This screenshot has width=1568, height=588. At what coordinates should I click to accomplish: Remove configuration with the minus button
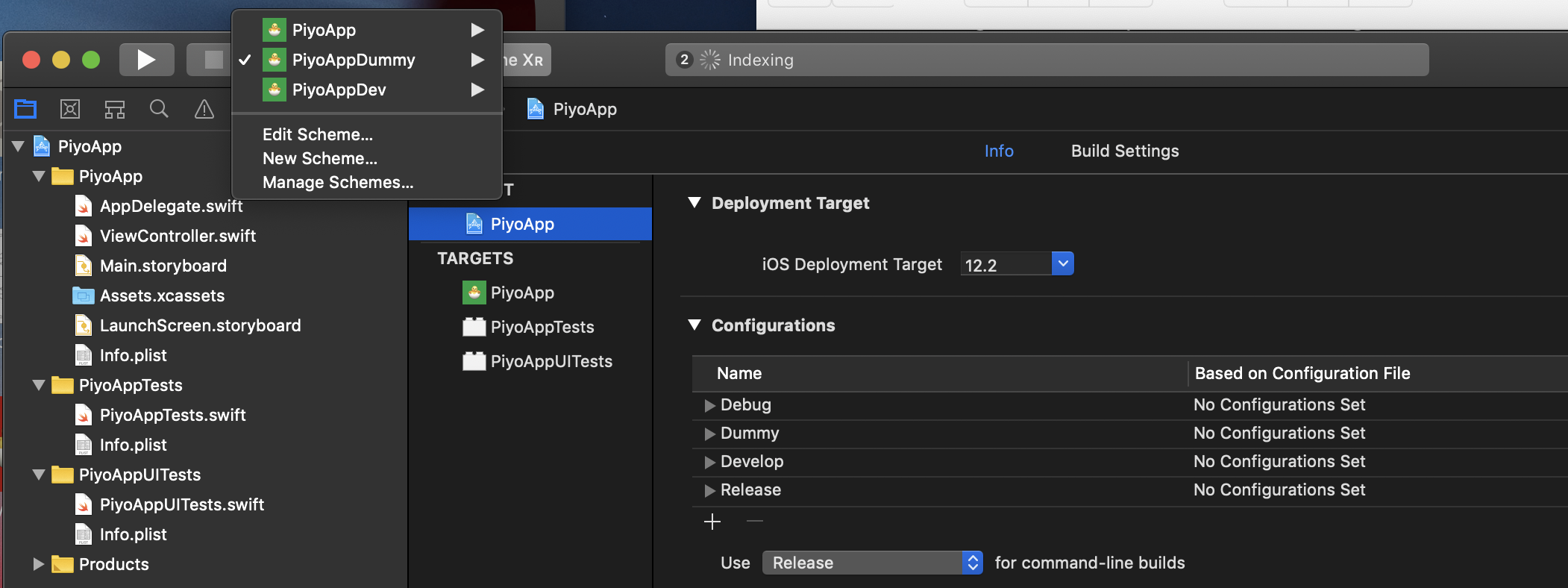[x=755, y=521]
